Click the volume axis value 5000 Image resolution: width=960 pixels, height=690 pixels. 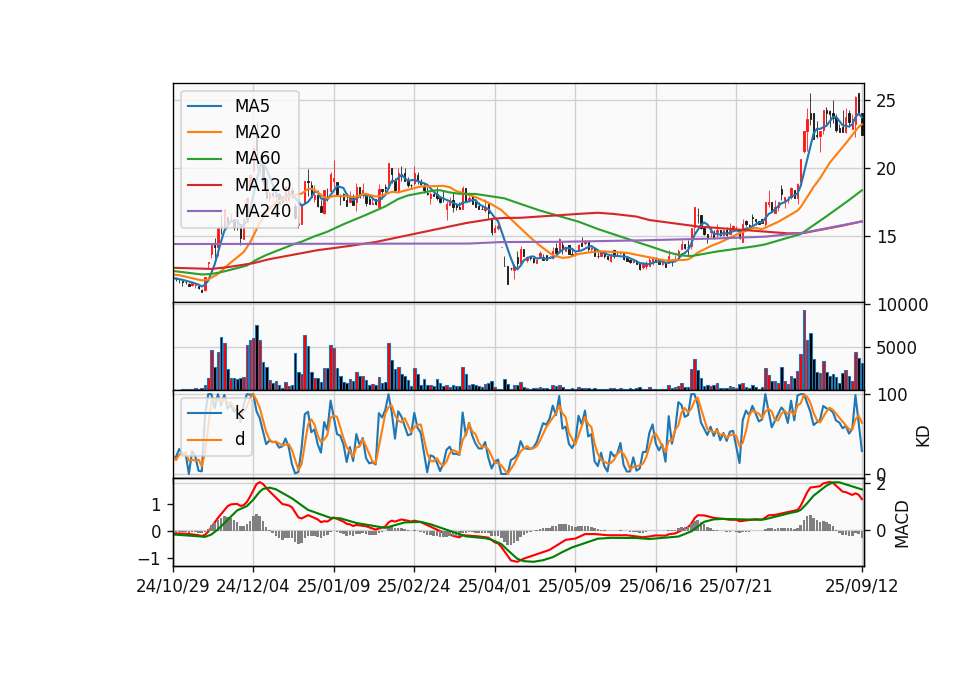coord(897,348)
